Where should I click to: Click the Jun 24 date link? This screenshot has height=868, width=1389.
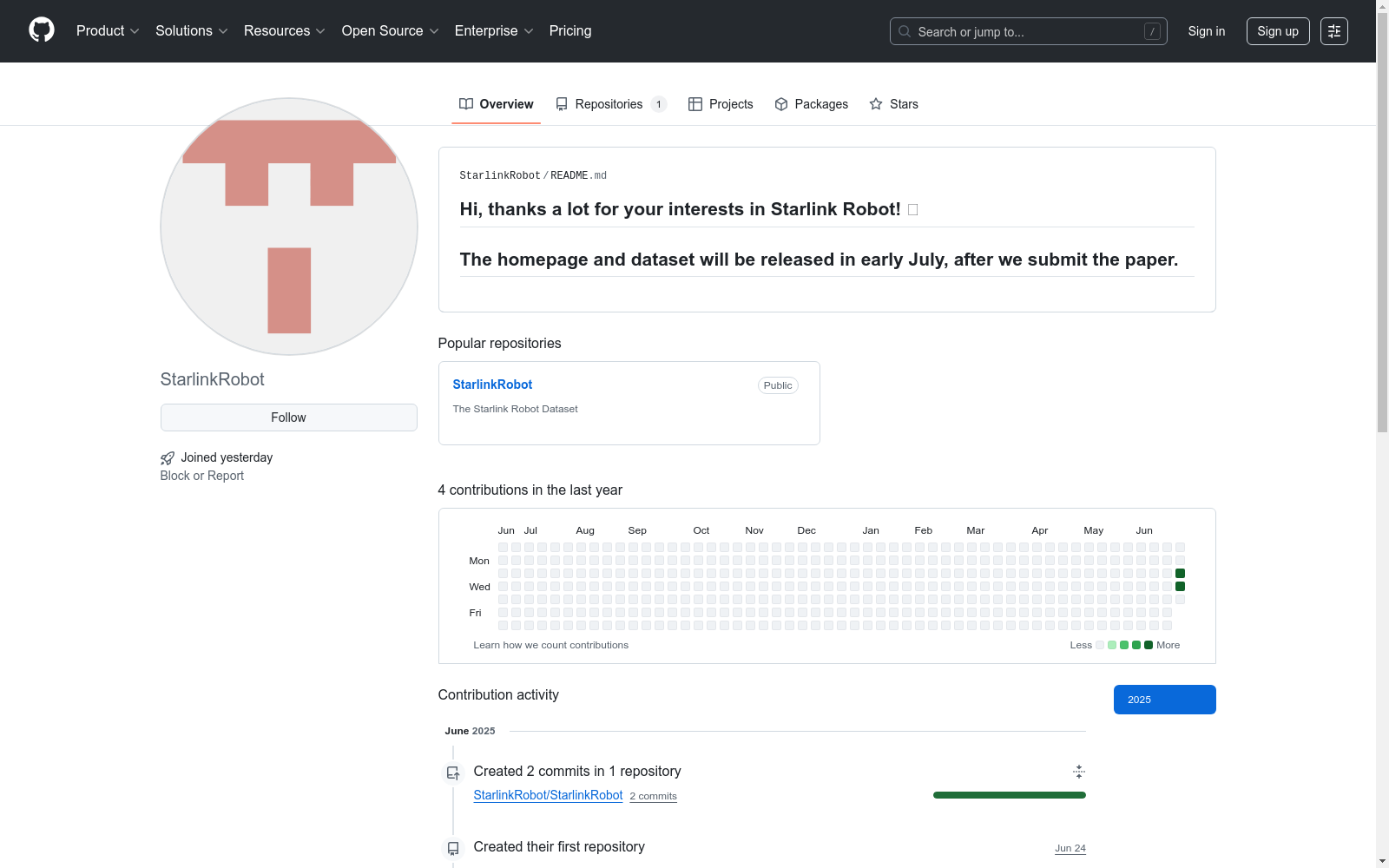1070,848
